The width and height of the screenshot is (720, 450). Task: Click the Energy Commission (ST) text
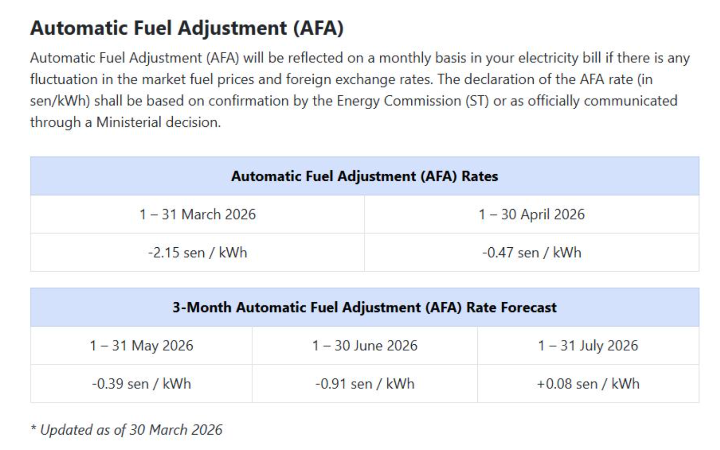point(413,101)
